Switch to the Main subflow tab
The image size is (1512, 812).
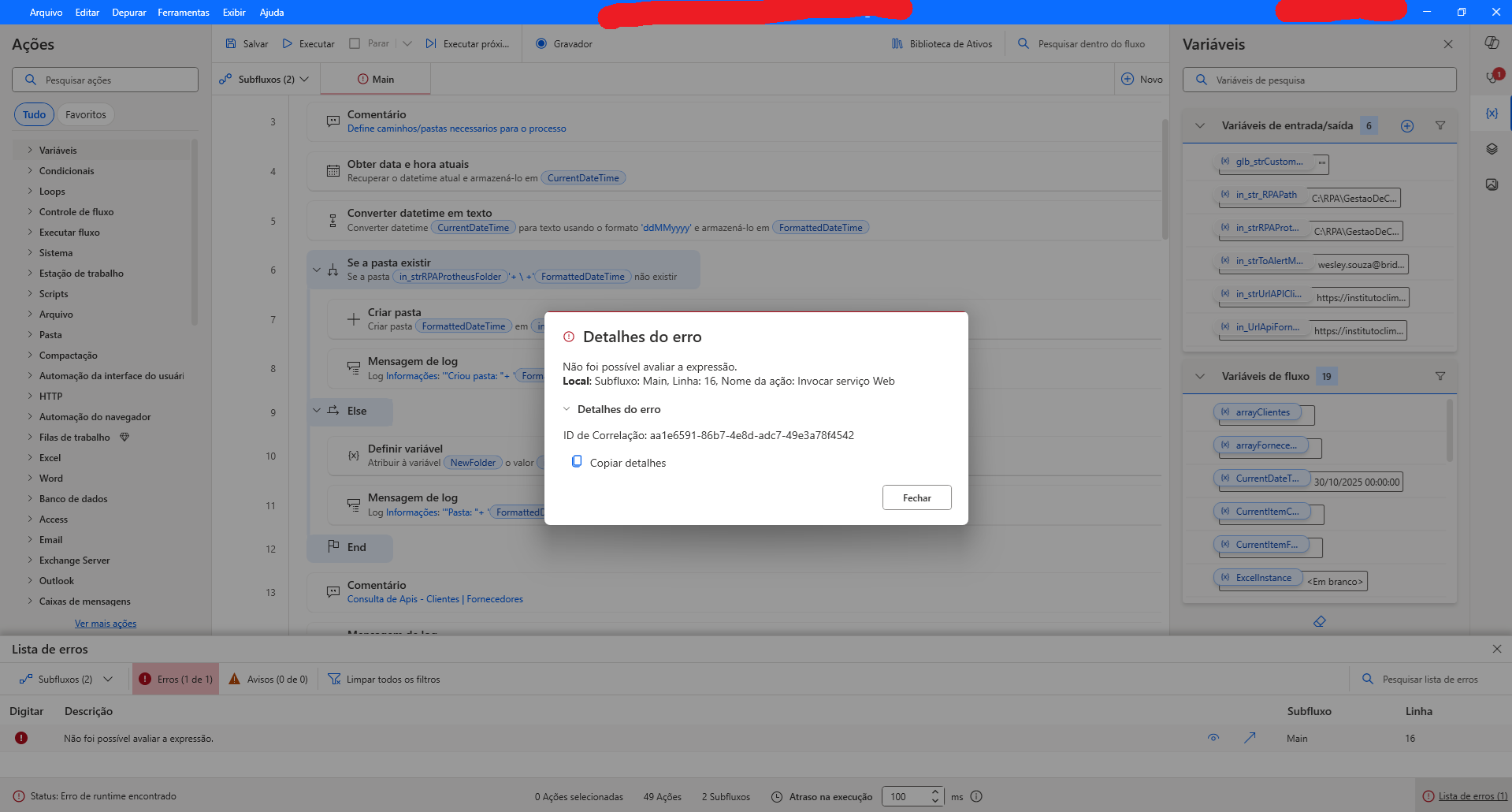pos(376,79)
